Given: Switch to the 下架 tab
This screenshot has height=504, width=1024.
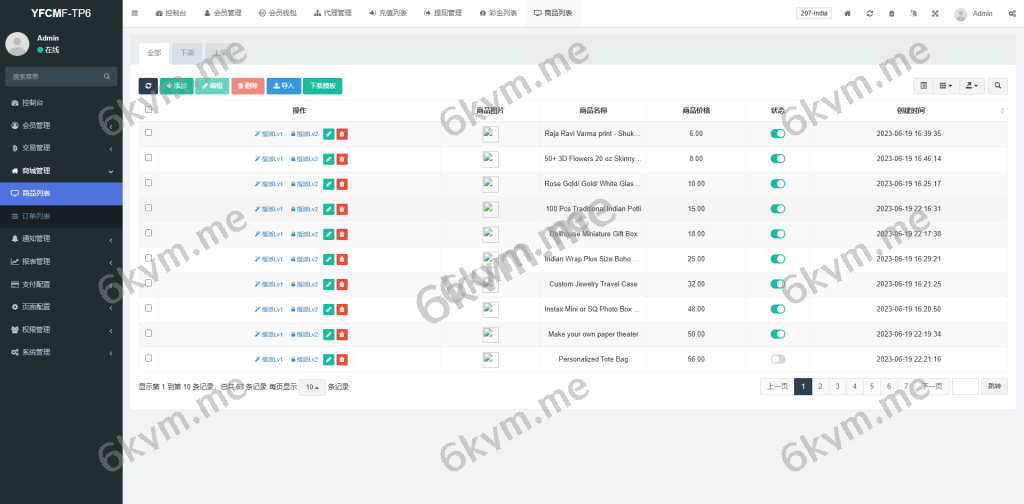Looking at the screenshot, I should [x=186, y=52].
